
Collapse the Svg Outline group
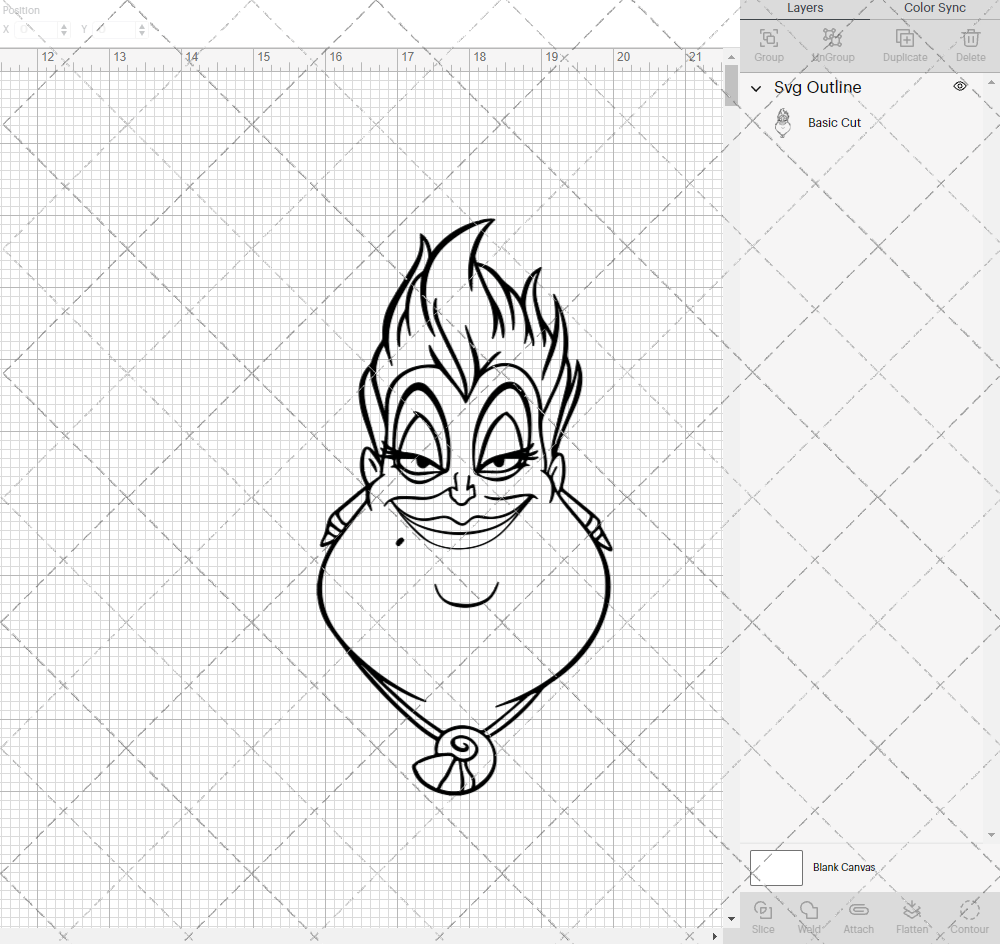(756, 88)
